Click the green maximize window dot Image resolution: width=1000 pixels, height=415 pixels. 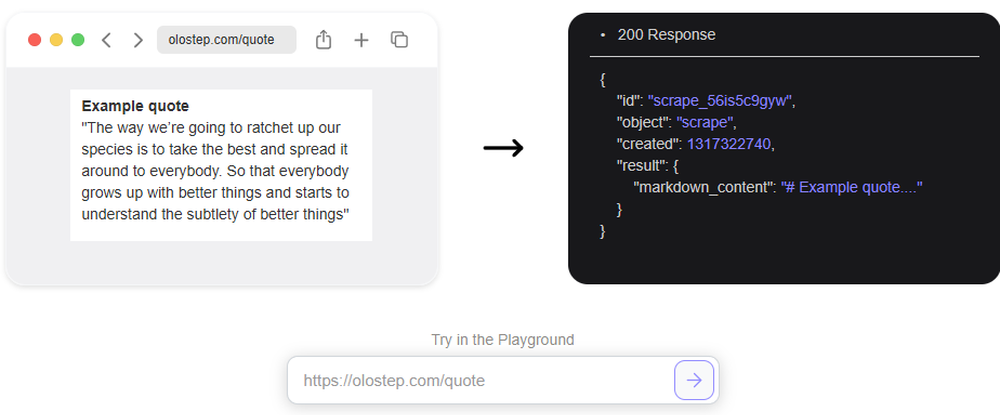coord(78,40)
